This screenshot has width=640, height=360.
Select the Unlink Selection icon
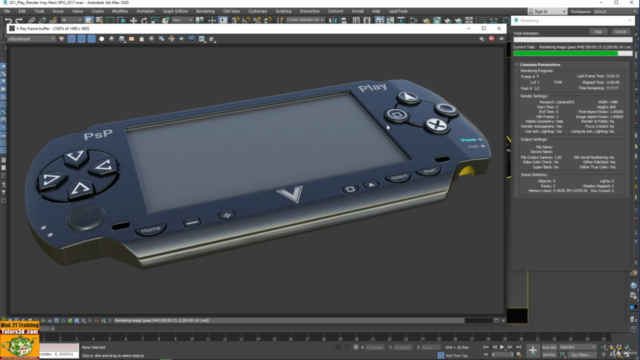(42, 20)
